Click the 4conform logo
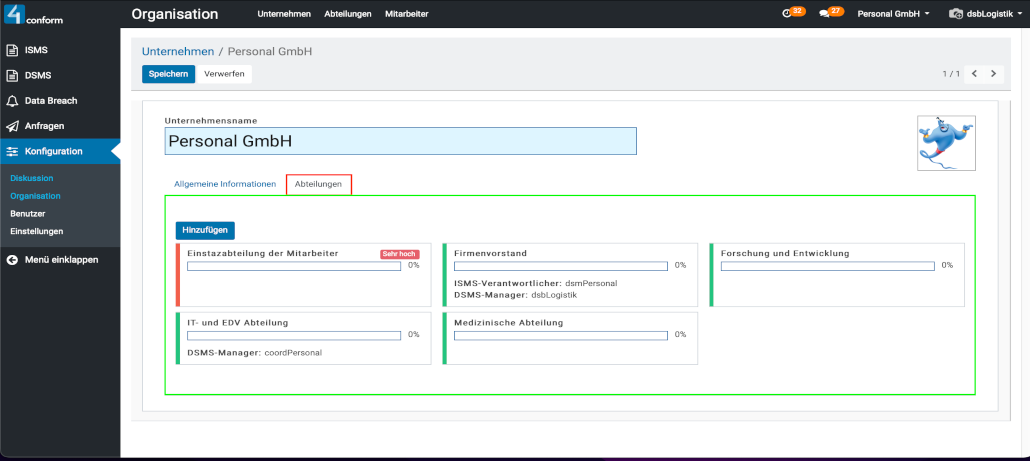The width and height of the screenshot is (1030, 461). point(35,16)
